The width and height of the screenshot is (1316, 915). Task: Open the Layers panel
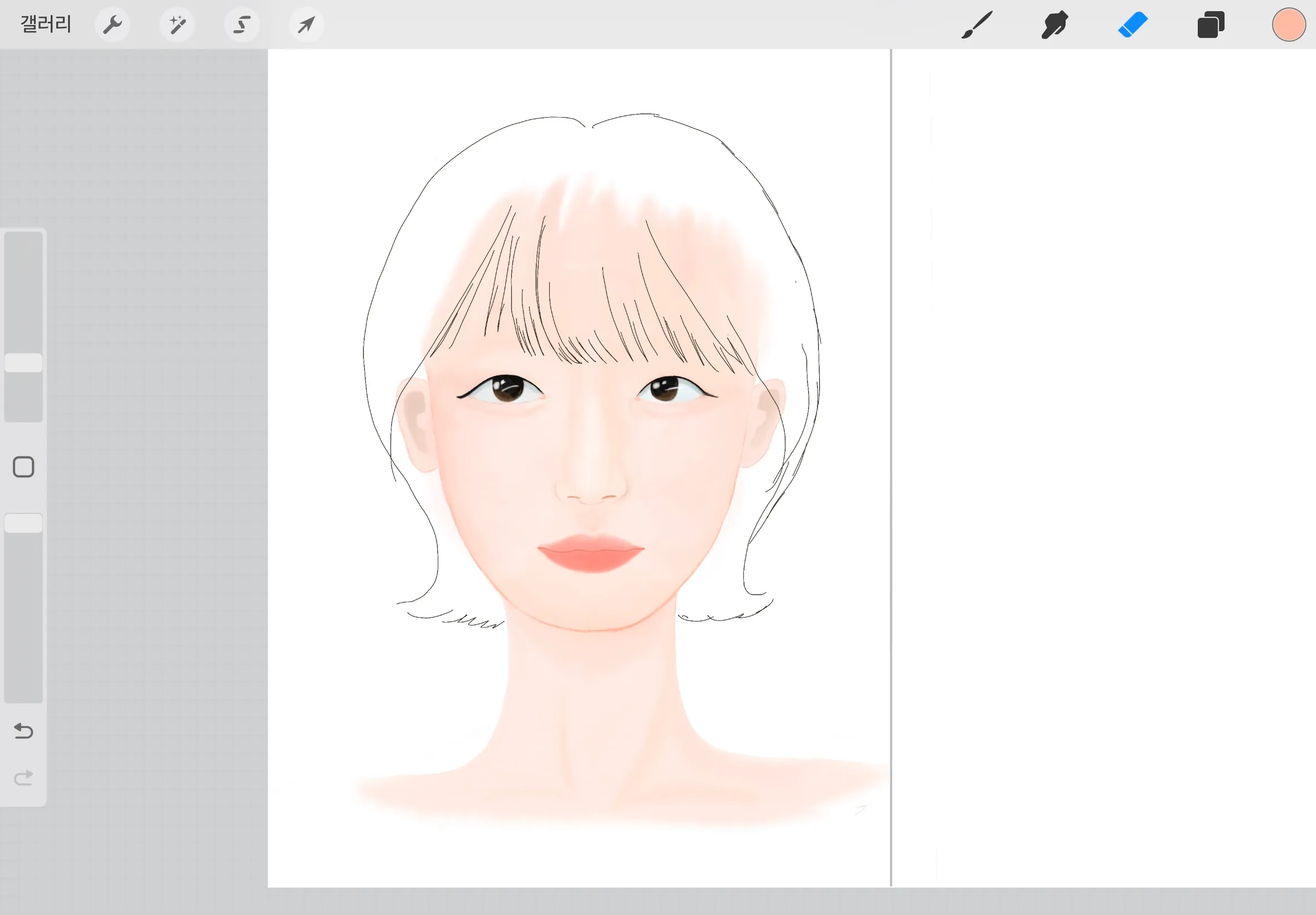[1211, 25]
